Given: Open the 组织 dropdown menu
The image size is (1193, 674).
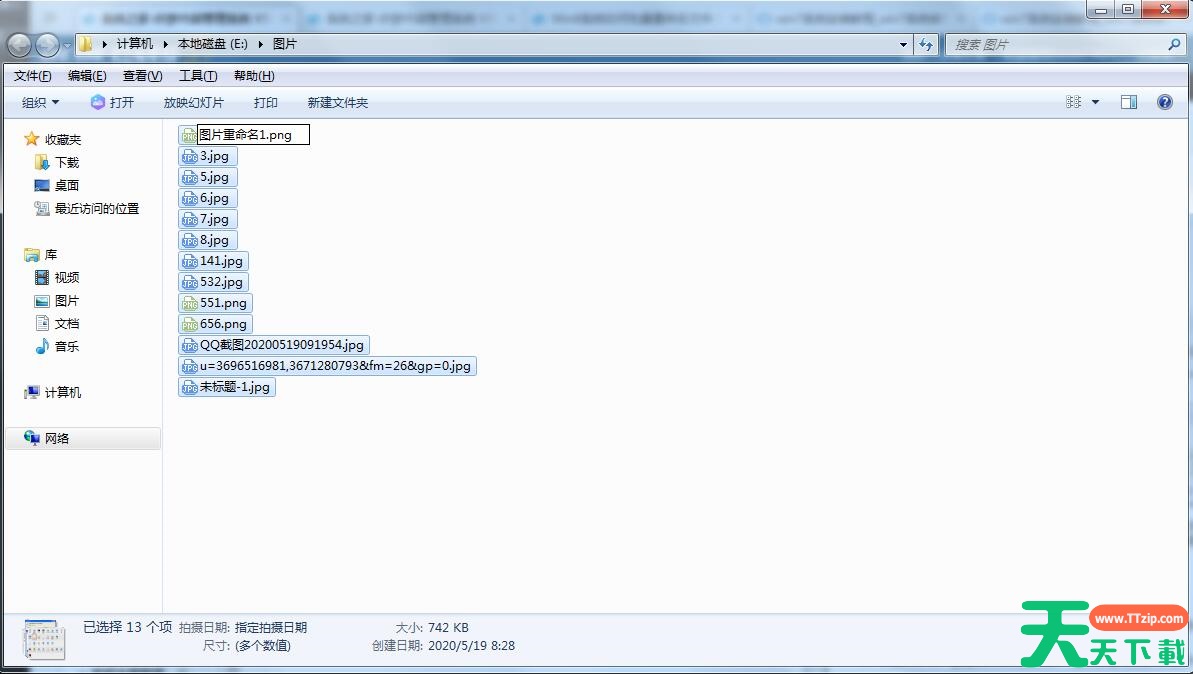Looking at the screenshot, I should click(40, 103).
